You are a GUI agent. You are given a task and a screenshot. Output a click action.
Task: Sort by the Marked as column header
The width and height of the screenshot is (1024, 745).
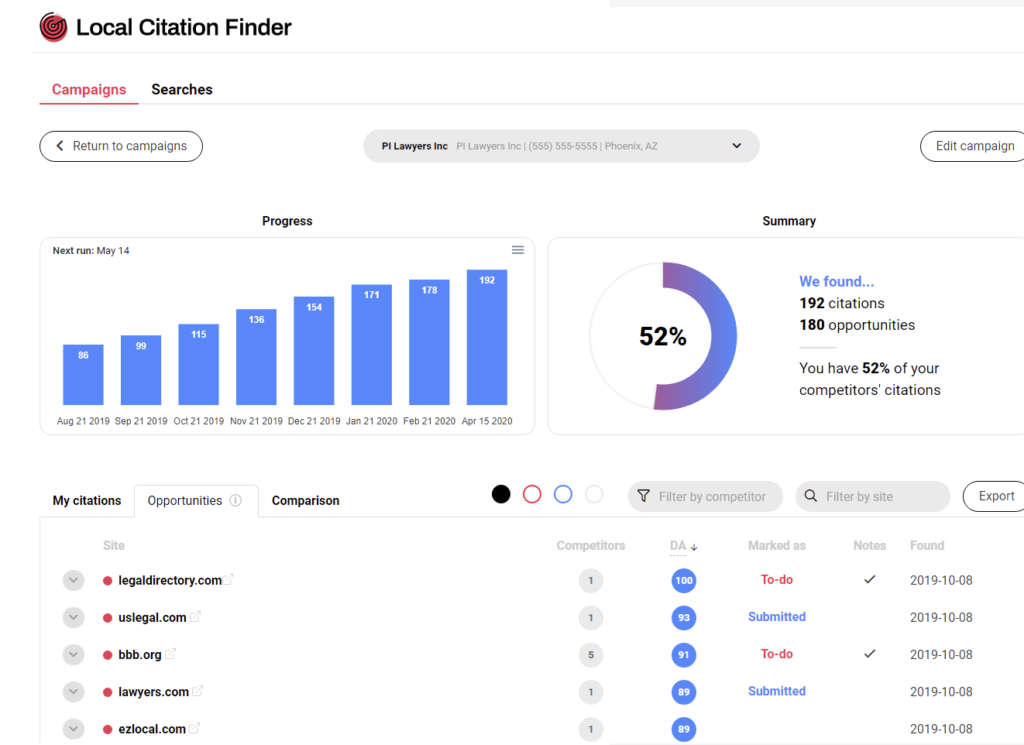tap(776, 545)
